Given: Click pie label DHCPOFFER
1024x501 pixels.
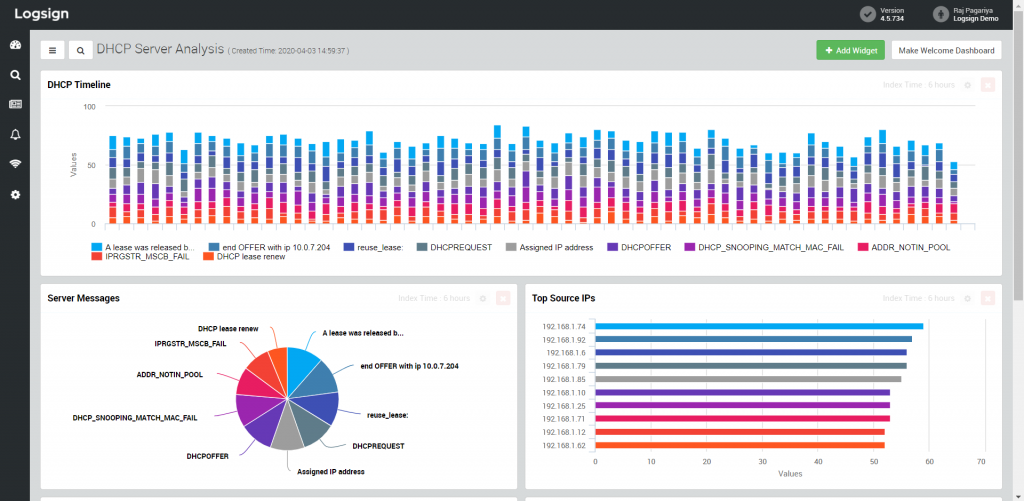Looking at the screenshot, I should click(x=208, y=456).
